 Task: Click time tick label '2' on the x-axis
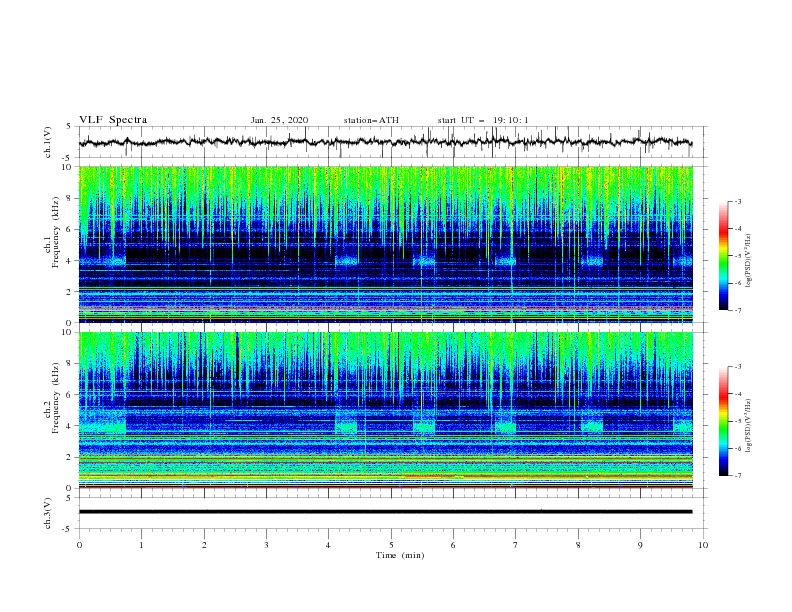(x=204, y=545)
